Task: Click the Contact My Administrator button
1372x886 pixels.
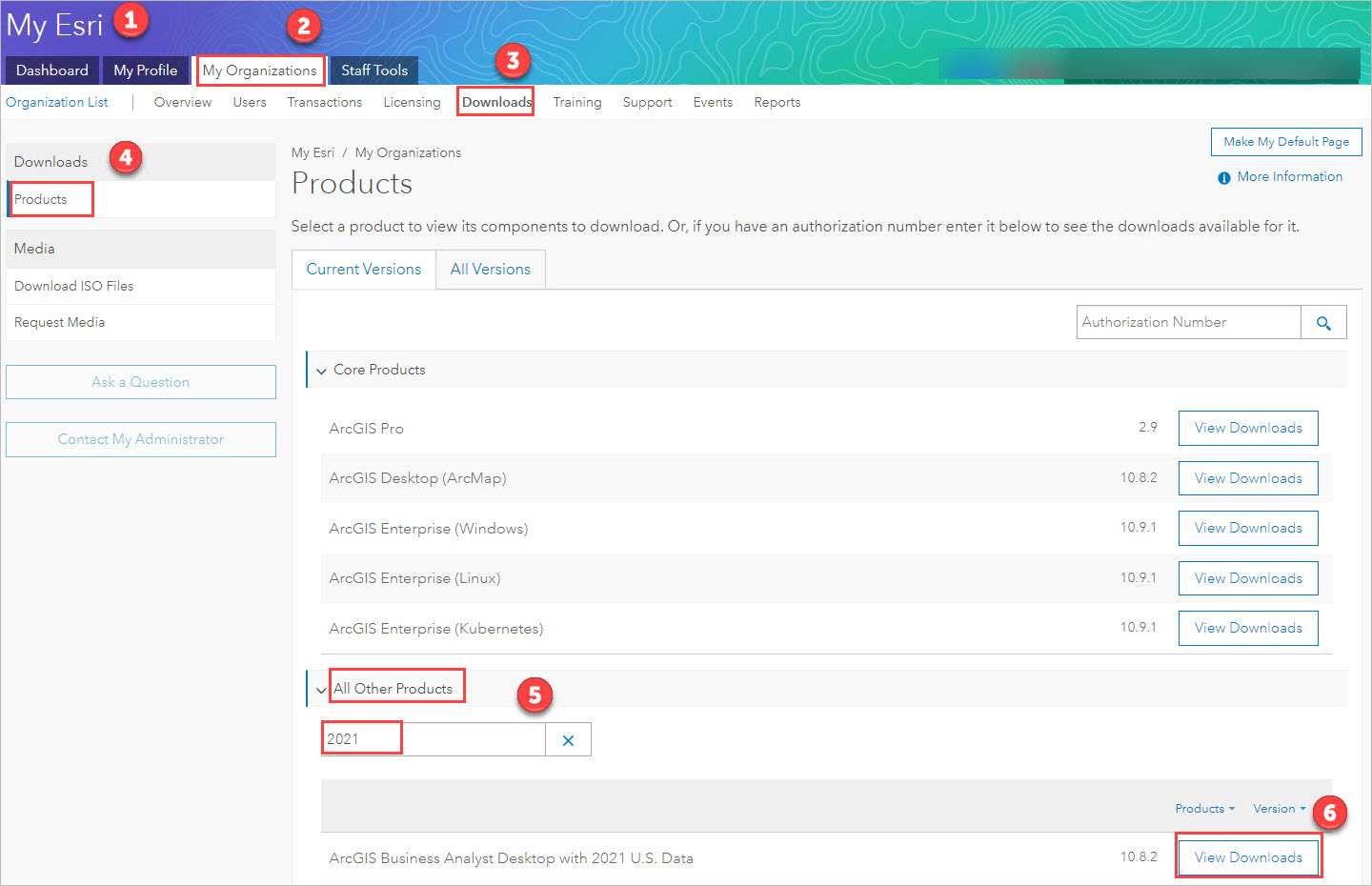Action: tap(141, 439)
